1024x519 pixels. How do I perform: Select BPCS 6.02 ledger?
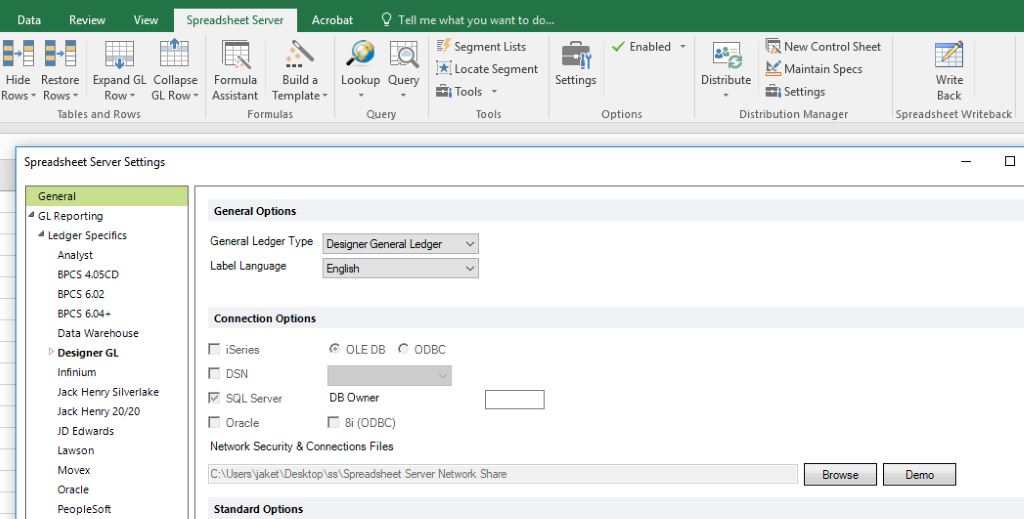81,294
